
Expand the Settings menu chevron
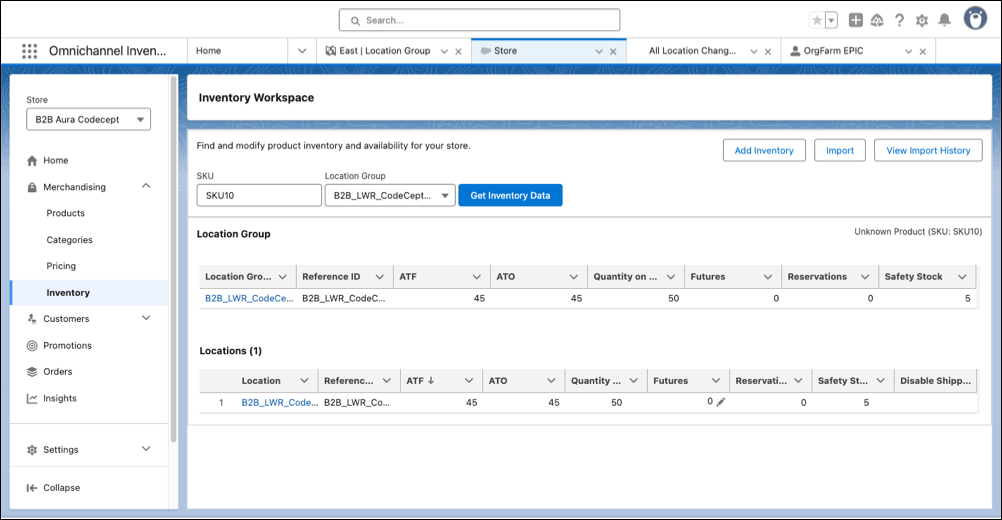[x=146, y=449]
